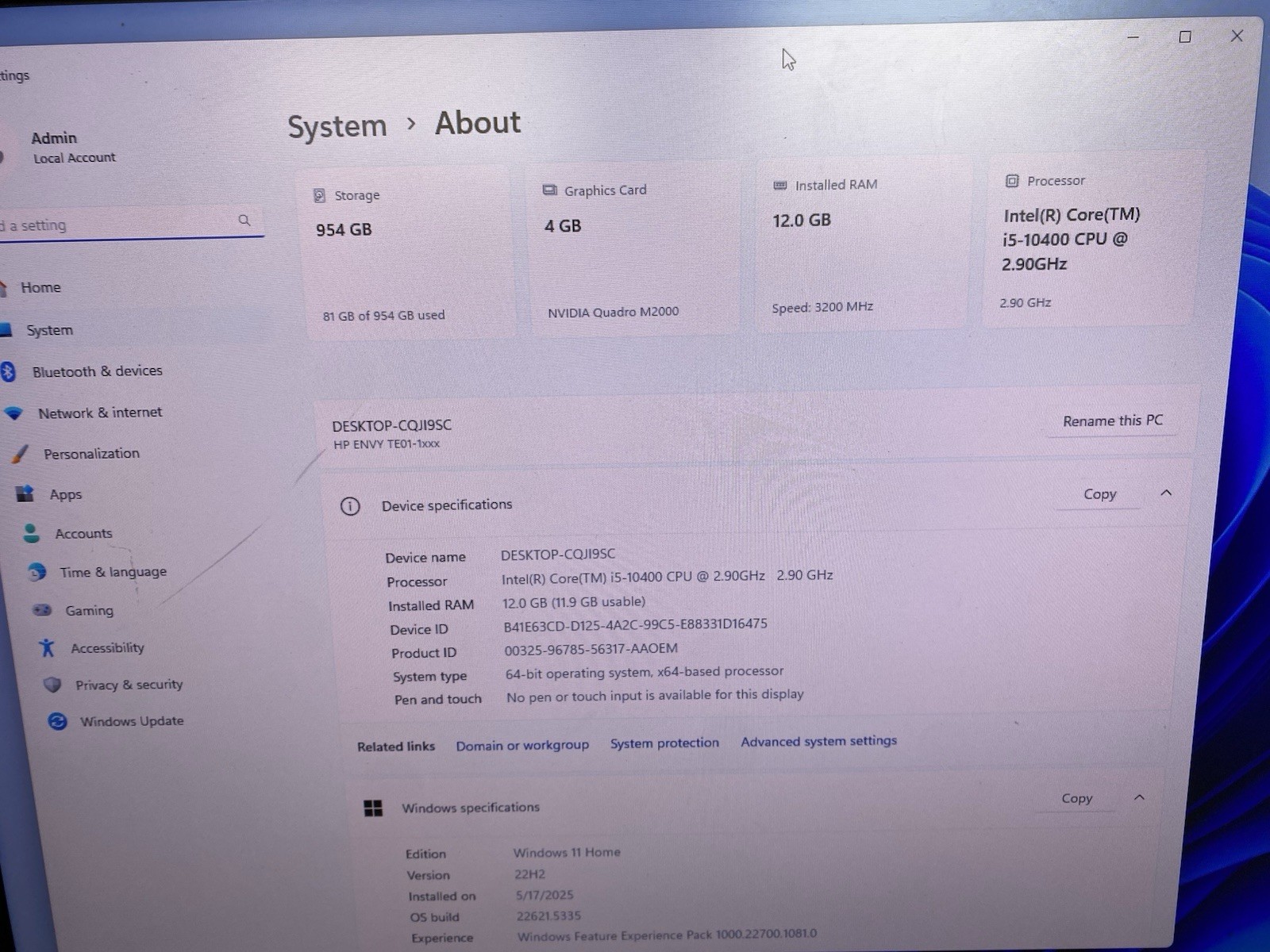Click the Graphics Card icon
This screenshot has height=952, width=1270.
click(549, 190)
